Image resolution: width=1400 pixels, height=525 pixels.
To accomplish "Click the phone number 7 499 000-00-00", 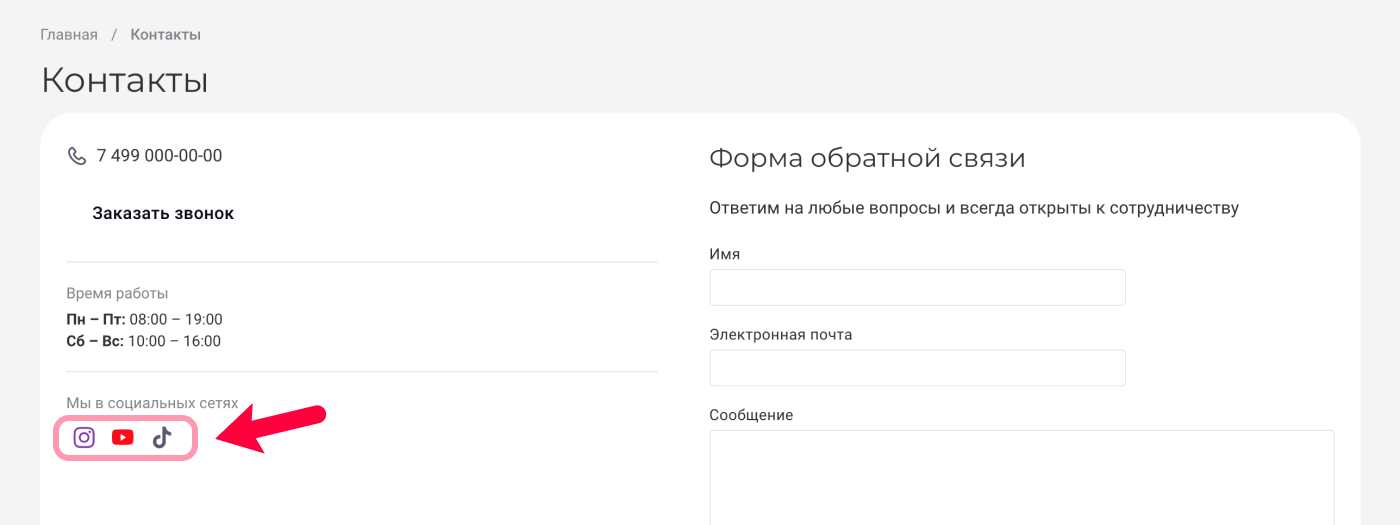I will [x=160, y=156].
